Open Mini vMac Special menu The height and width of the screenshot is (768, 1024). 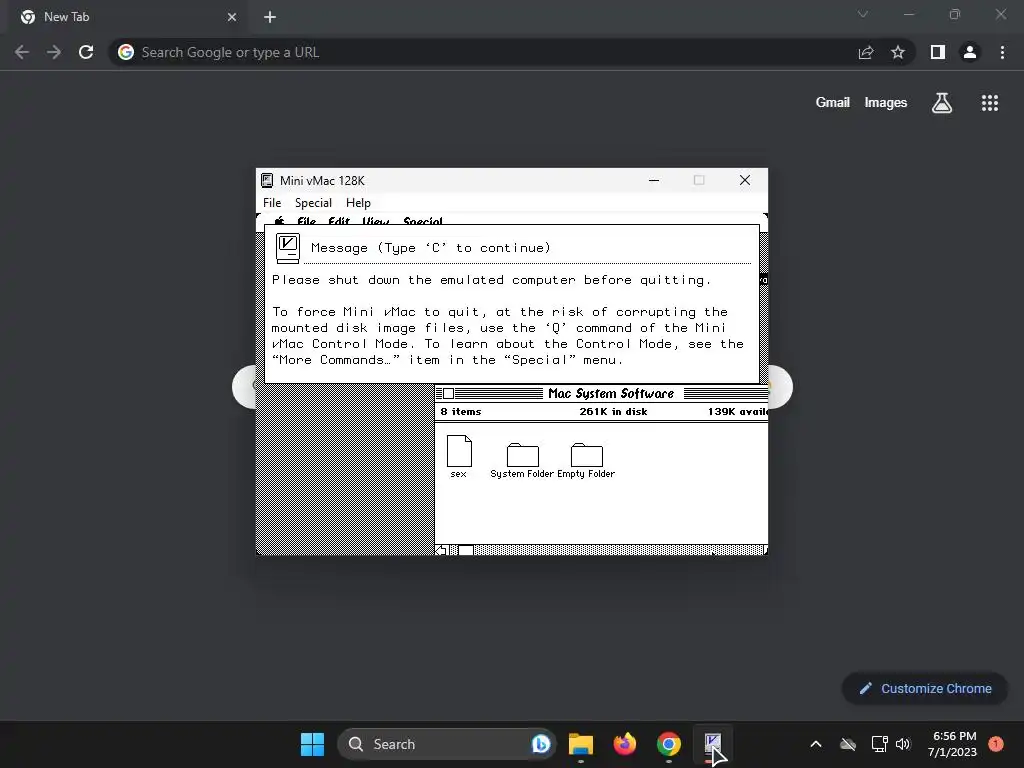[x=313, y=203]
